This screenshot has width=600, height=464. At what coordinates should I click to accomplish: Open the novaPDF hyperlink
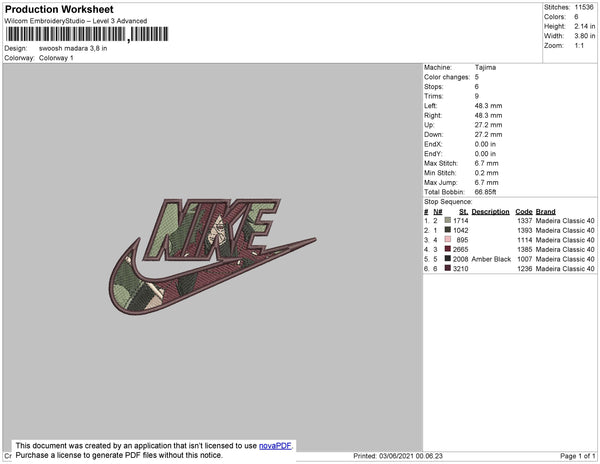coord(275,446)
